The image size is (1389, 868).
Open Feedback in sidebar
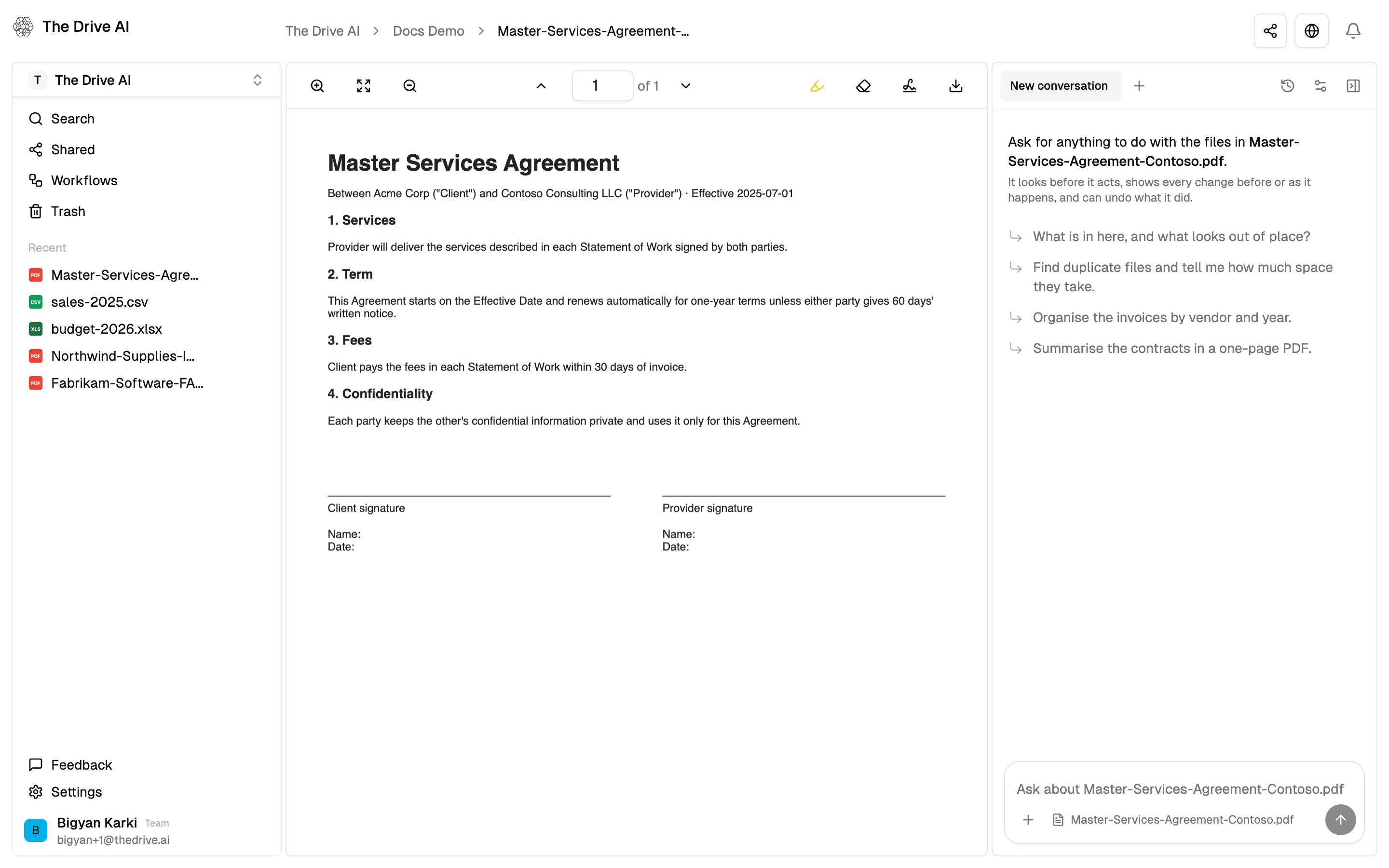click(x=70, y=765)
